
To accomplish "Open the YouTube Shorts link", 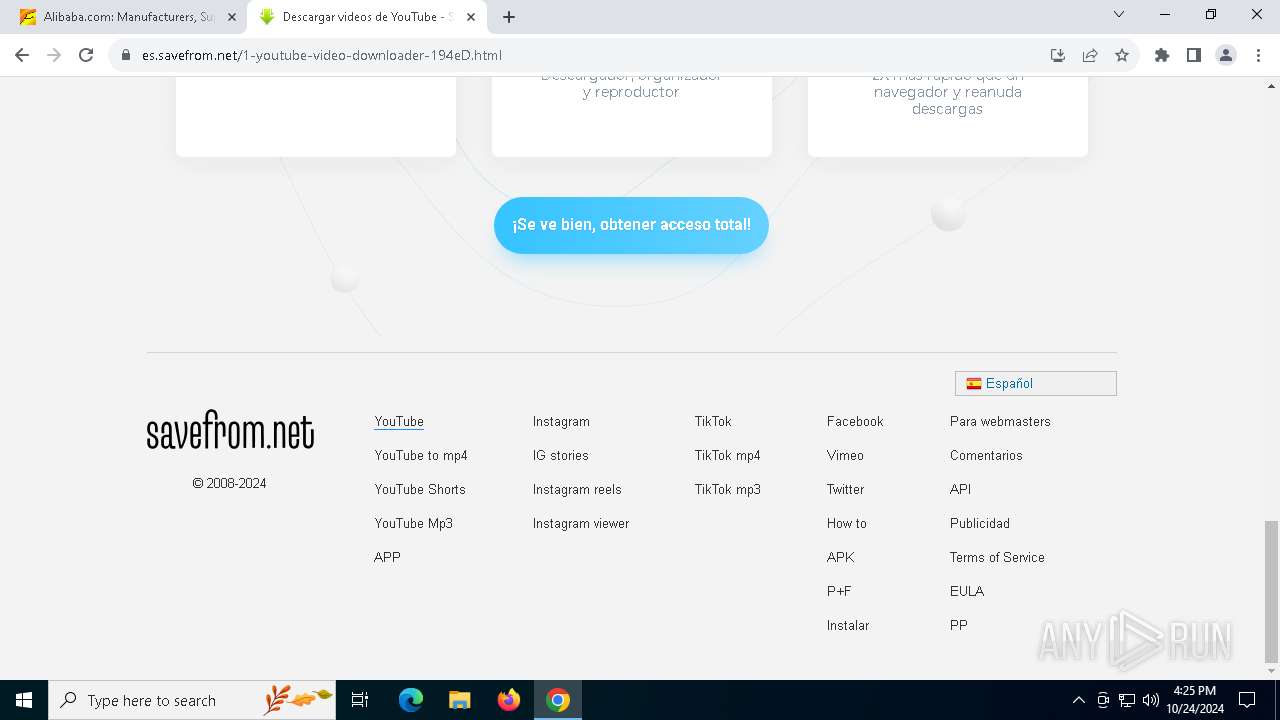I will (x=420, y=490).
